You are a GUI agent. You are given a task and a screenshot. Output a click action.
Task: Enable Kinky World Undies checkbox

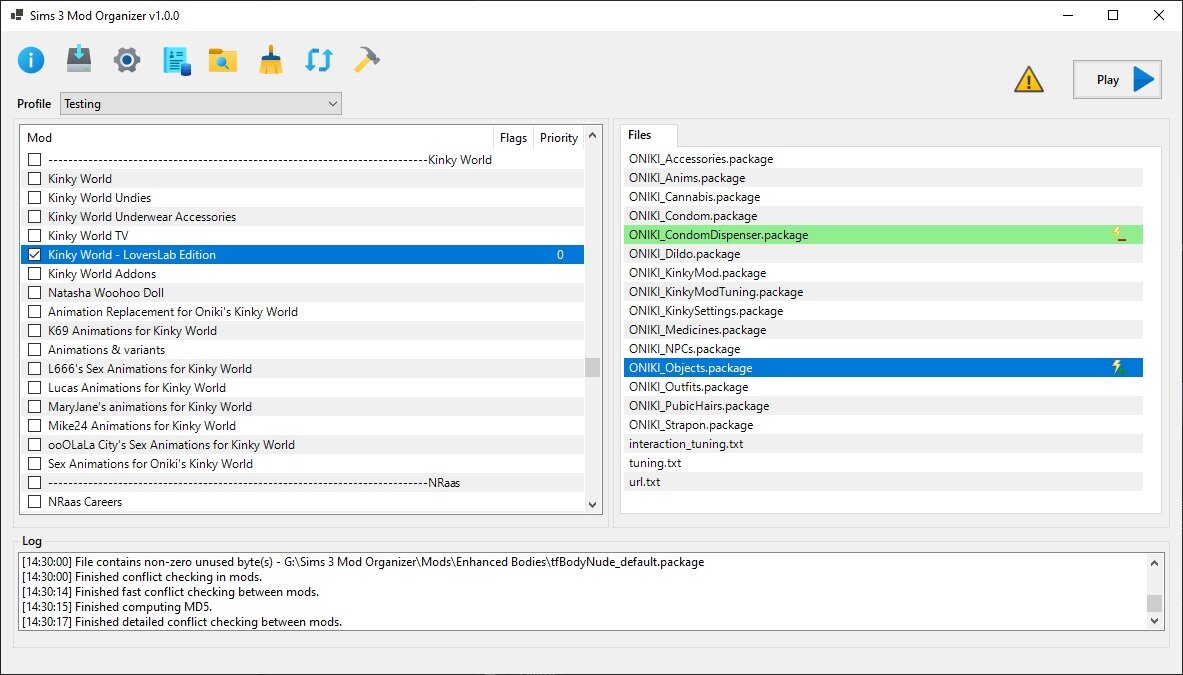(x=35, y=198)
